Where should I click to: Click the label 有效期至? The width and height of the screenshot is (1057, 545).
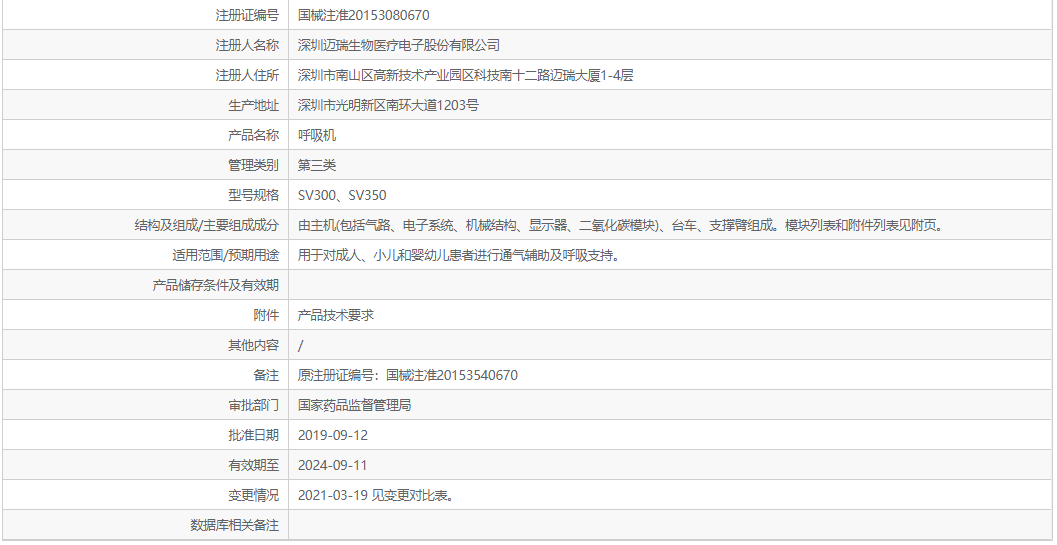click(x=253, y=465)
